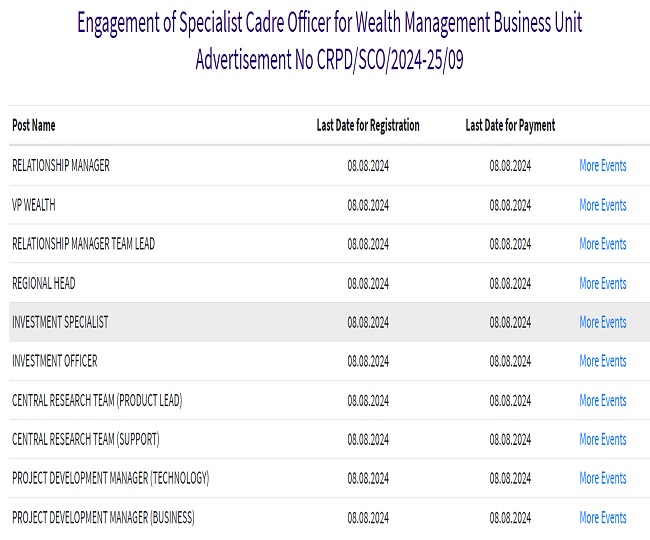
Task: Open More Events for Project Development Manager (Business)
Action: coord(602,517)
